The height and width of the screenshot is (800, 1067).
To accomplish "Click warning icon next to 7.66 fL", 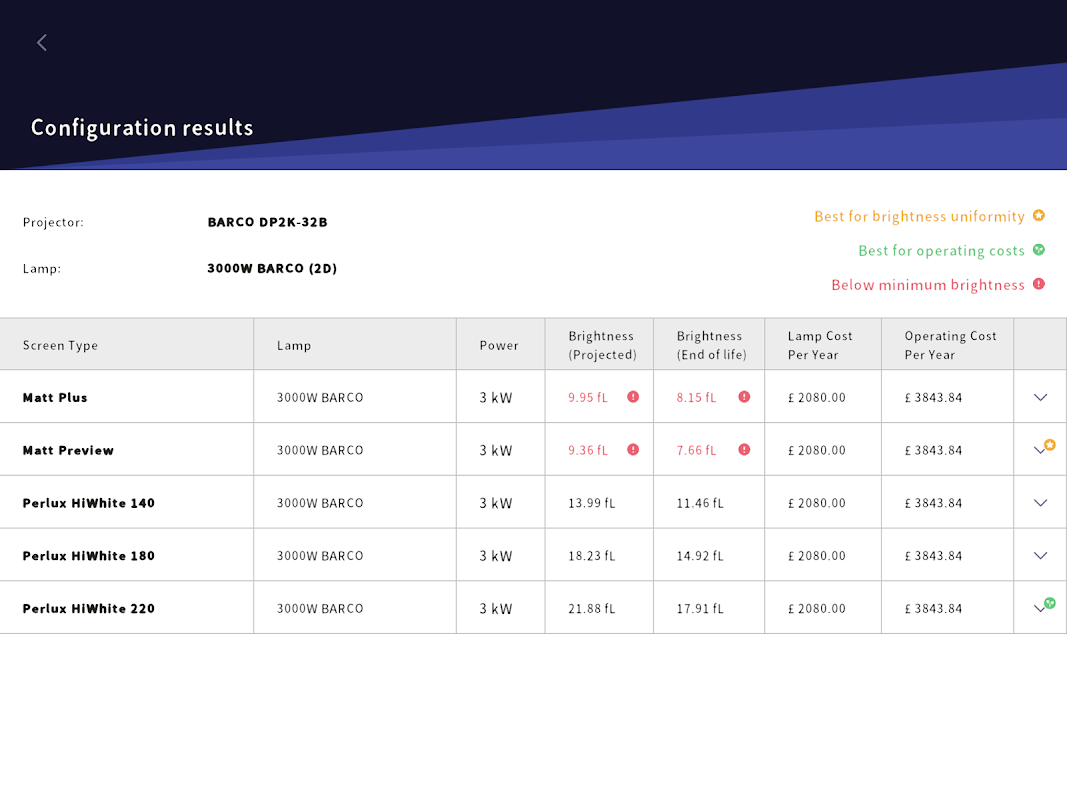I will (744, 450).
